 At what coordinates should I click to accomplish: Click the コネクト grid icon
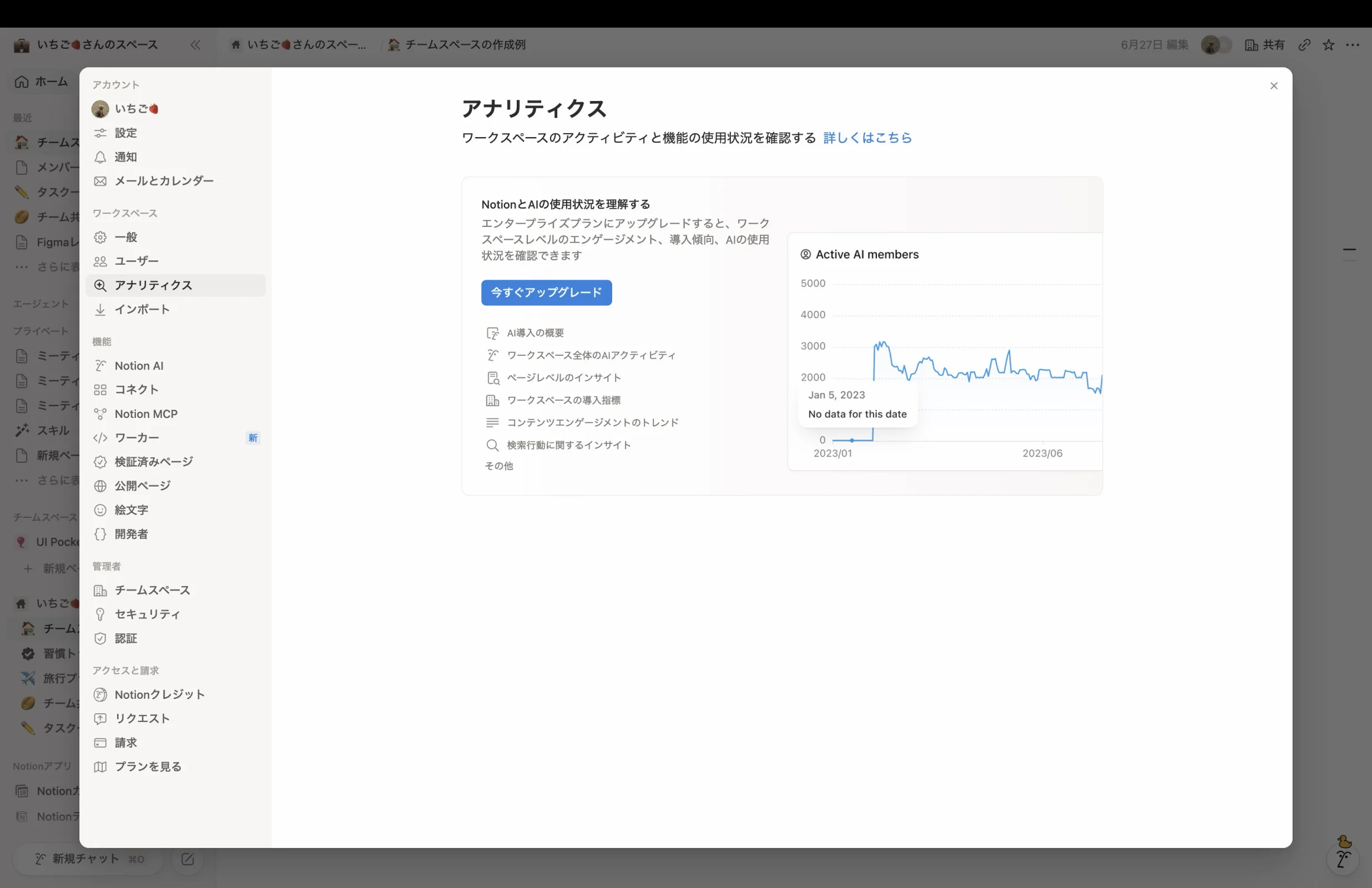[100, 390]
